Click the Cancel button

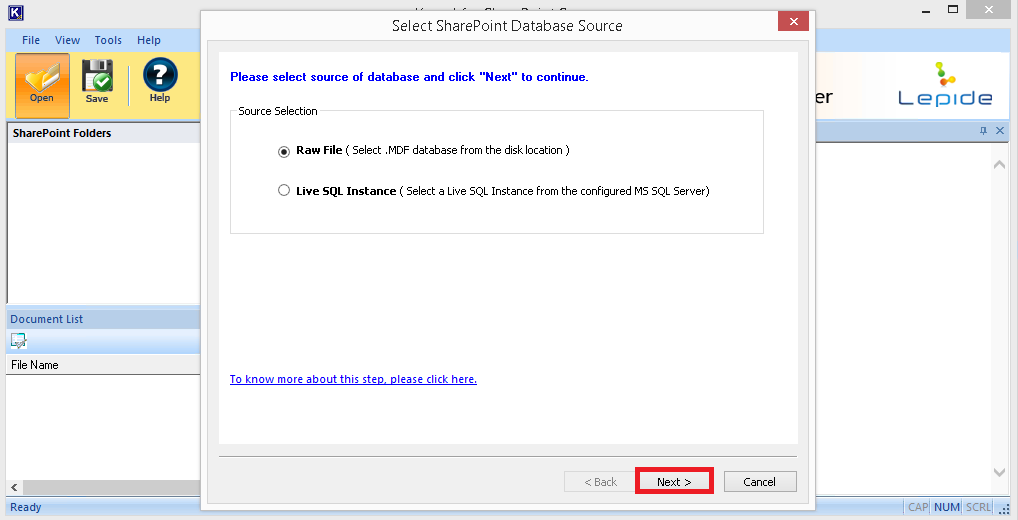[760, 481]
